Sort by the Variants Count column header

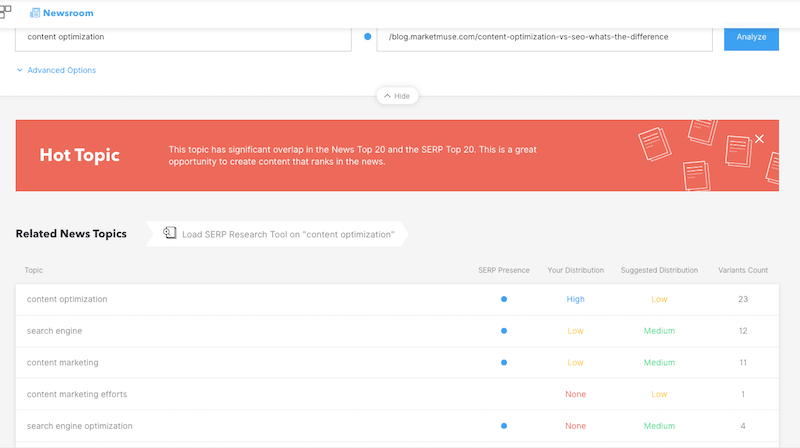pos(742,270)
